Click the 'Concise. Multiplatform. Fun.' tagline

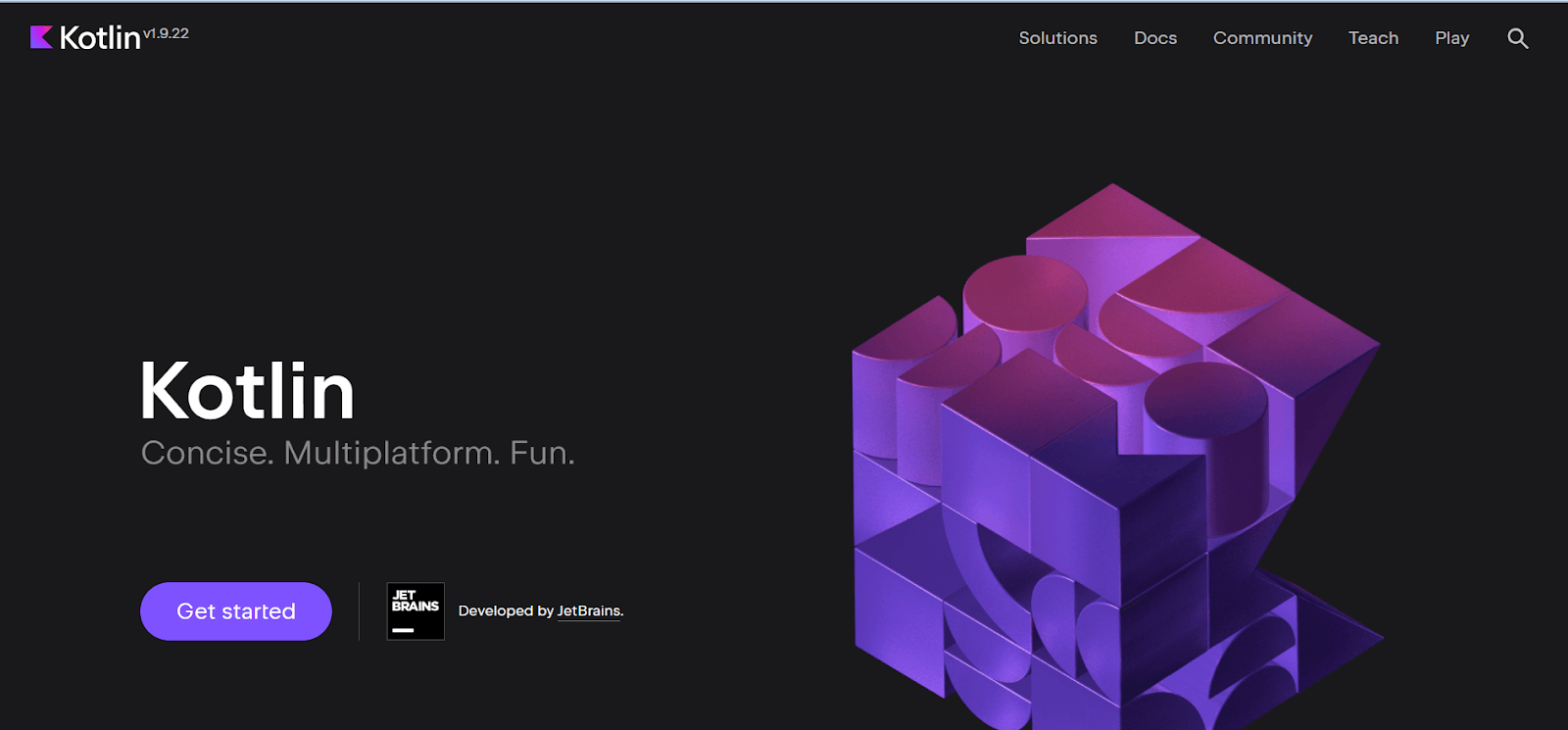coord(358,453)
